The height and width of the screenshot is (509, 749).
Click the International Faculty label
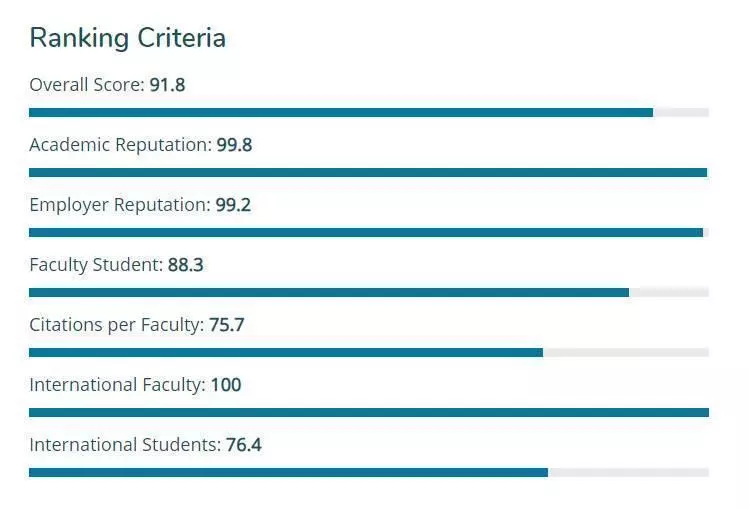[x=118, y=385]
